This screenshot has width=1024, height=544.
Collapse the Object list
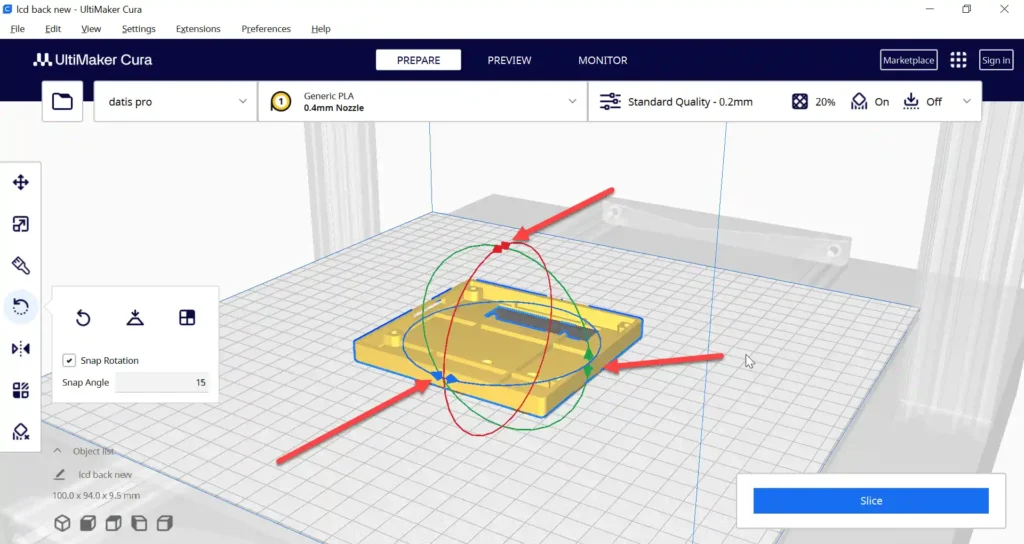57,451
